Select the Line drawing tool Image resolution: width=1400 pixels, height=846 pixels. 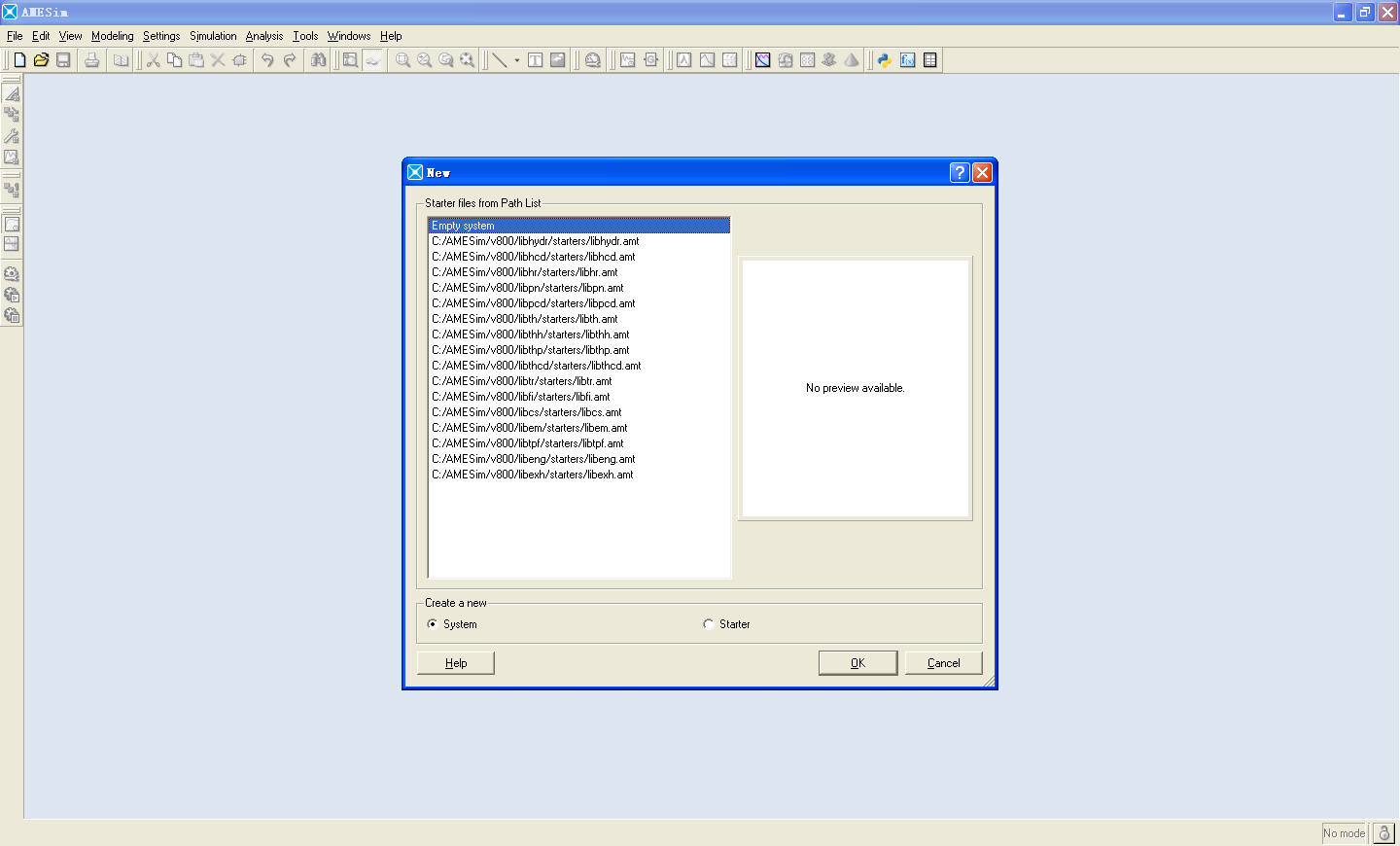coord(499,60)
